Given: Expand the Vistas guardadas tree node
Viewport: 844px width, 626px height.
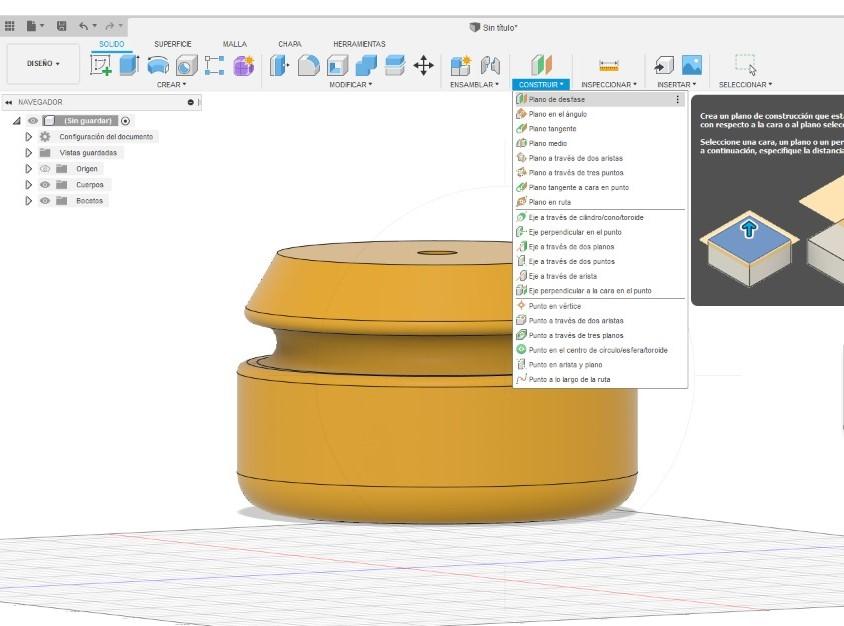Looking at the screenshot, I should tap(29, 153).
